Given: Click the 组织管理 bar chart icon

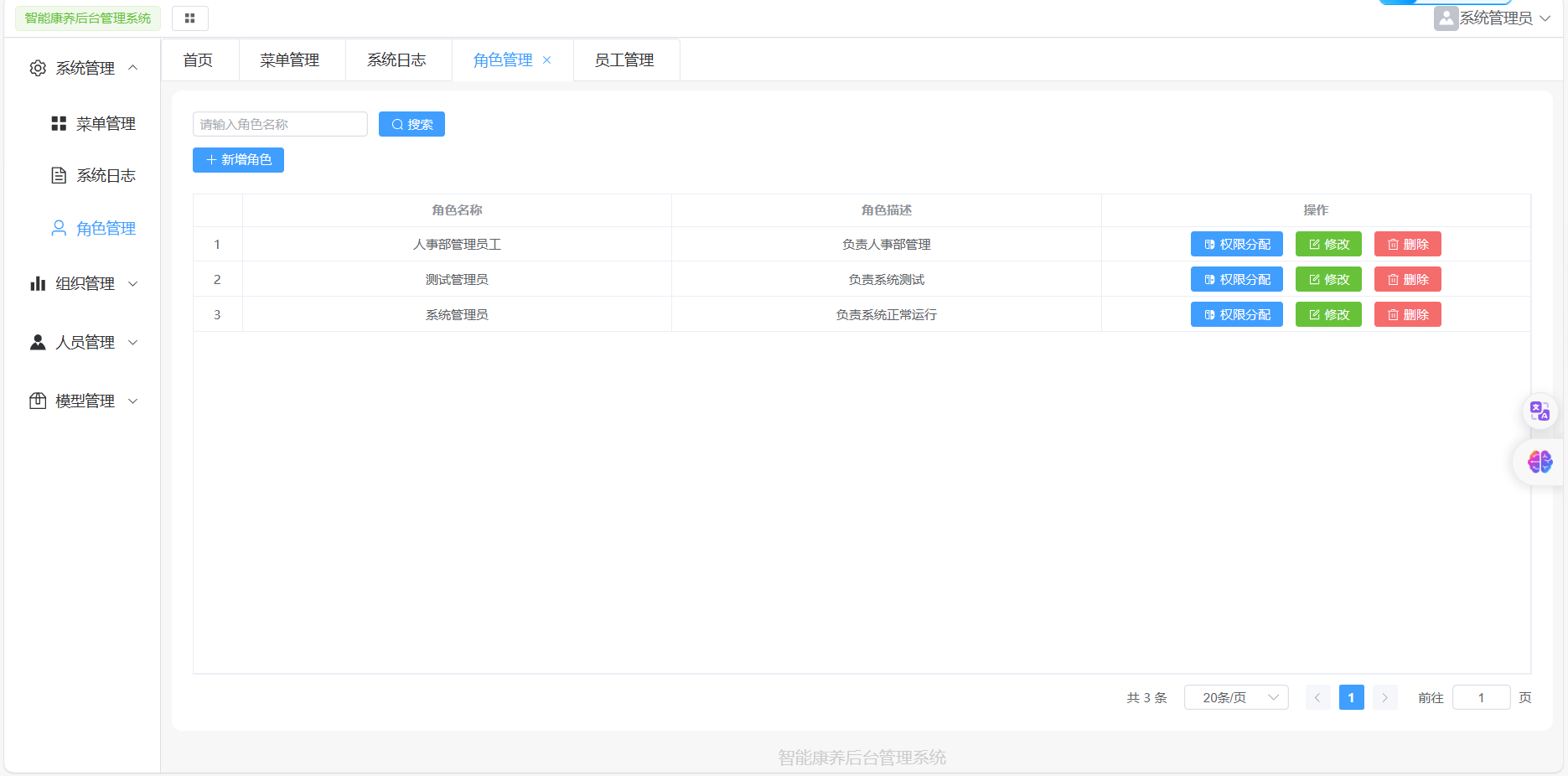Looking at the screenshot, I should [x=38, y=283].
